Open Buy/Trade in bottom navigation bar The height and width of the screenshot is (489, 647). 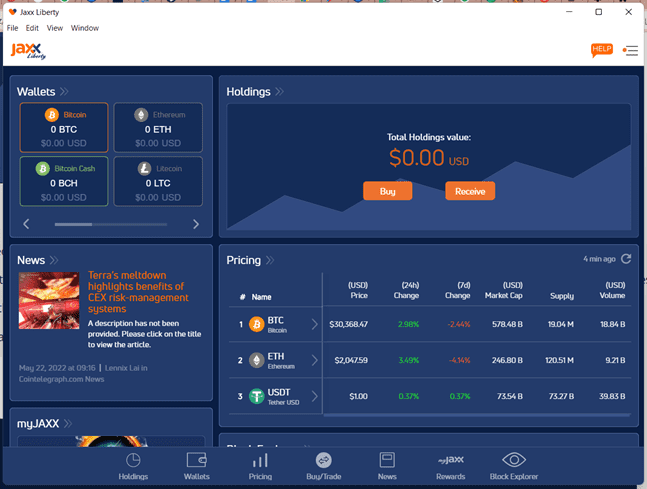(x=324, y=466)
